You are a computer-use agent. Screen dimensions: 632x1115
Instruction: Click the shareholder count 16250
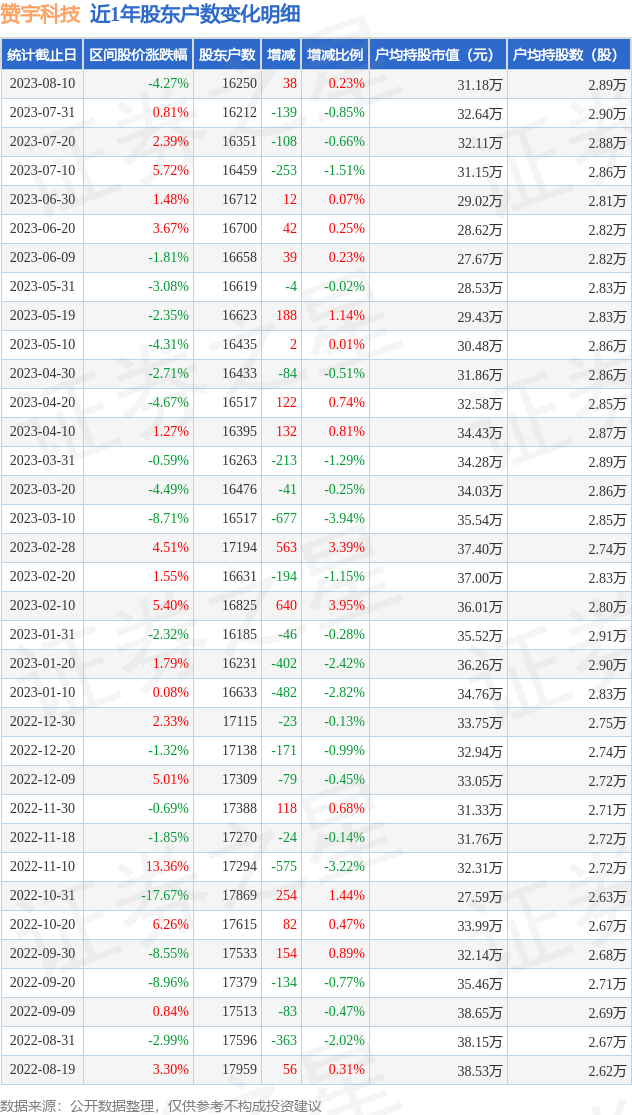click(x=239, y=83)
